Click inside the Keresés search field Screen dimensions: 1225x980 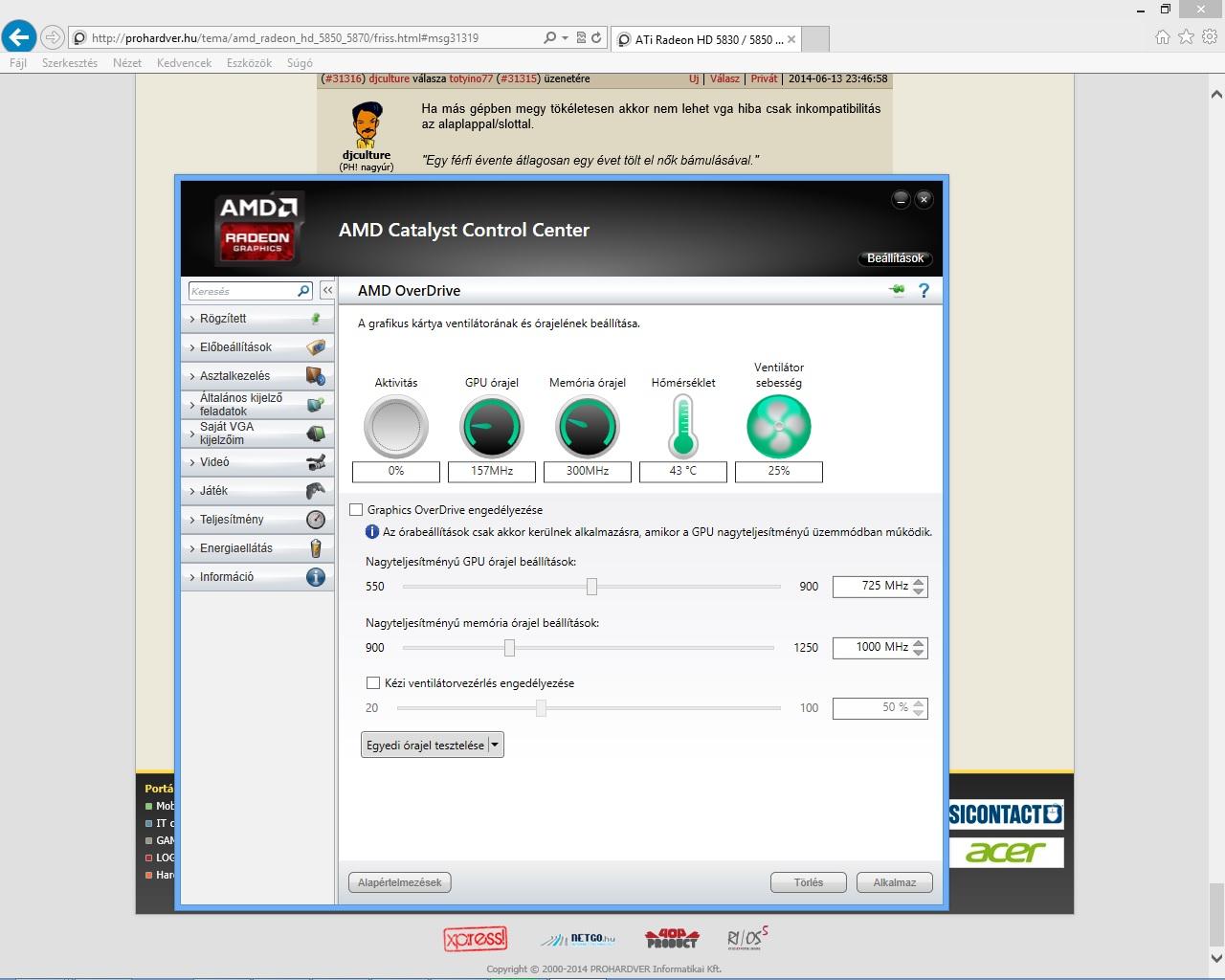tap(242, 291)
